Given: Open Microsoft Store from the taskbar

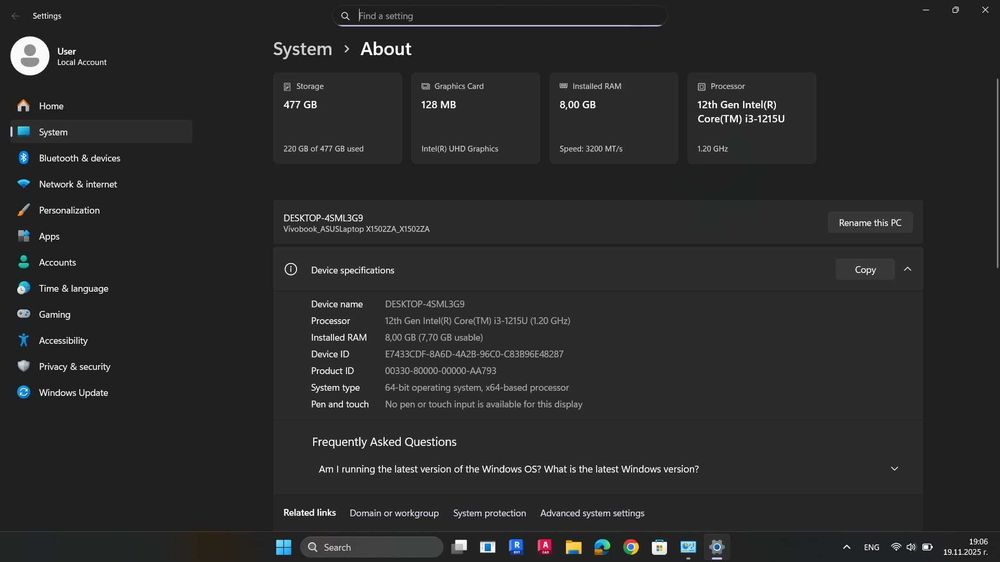Looking at the screenshot, I should [659, 547].
